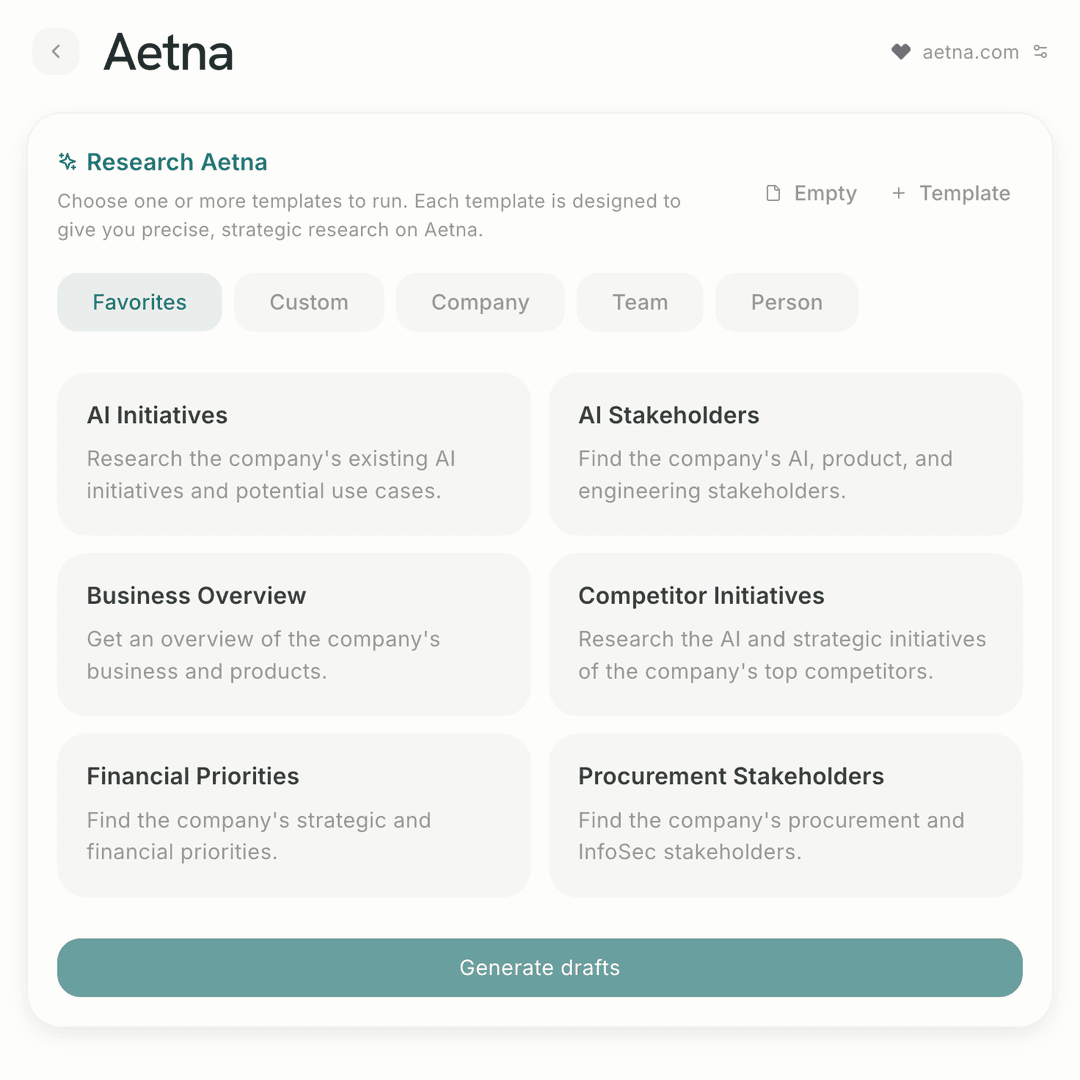Screen dimensions: 1080x1080
Task: Click the Empty document icon
Action: [773, 193]
